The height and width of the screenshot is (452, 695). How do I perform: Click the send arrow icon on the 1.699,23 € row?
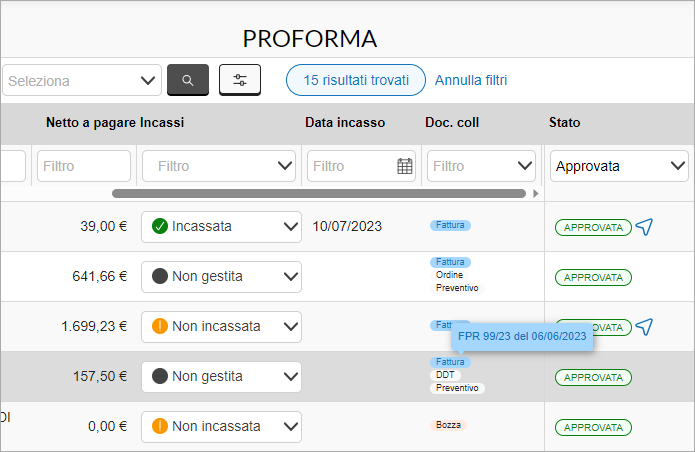[644, 327]
